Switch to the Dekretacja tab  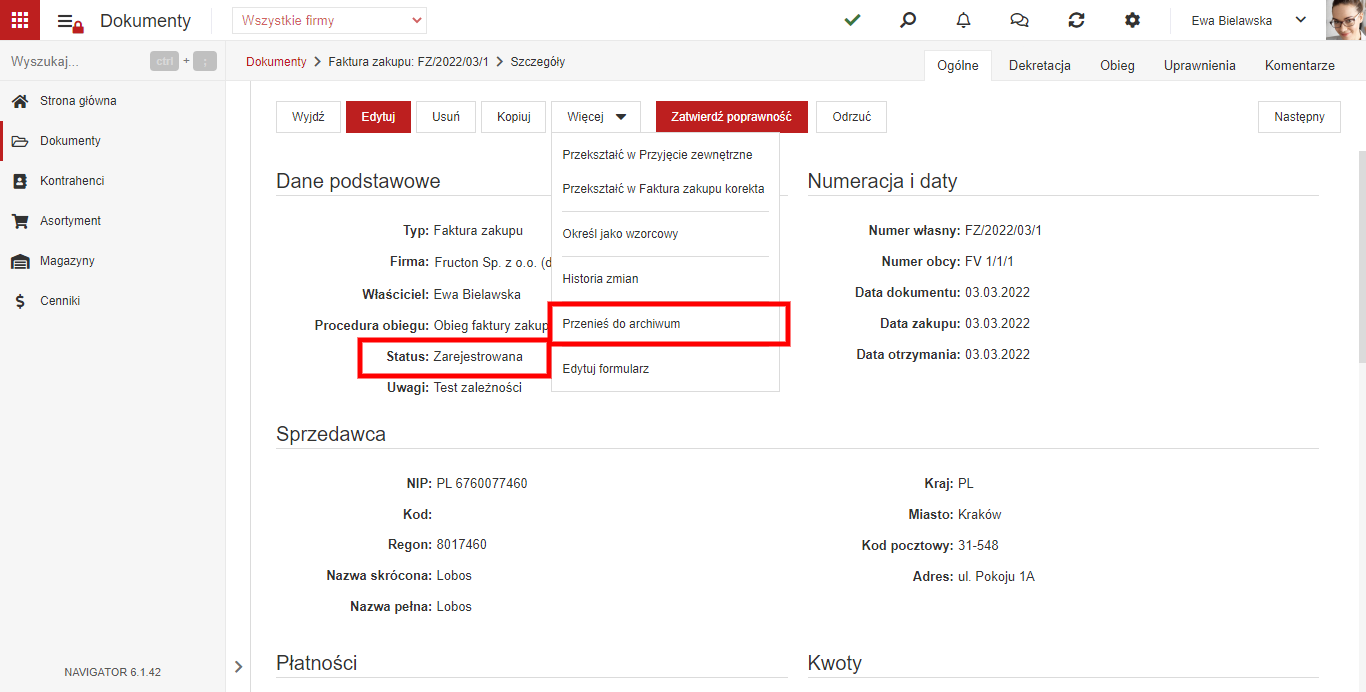[1040, 65]
